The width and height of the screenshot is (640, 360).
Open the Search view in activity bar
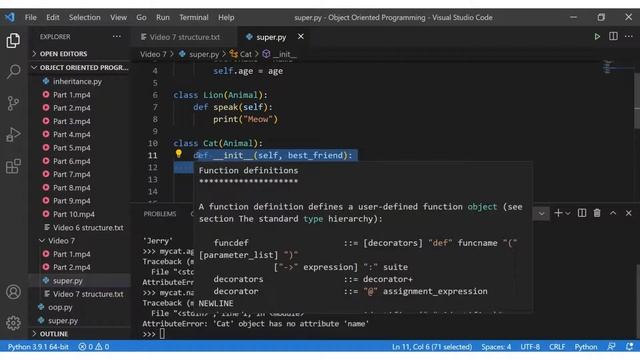(x=13, y=71)
